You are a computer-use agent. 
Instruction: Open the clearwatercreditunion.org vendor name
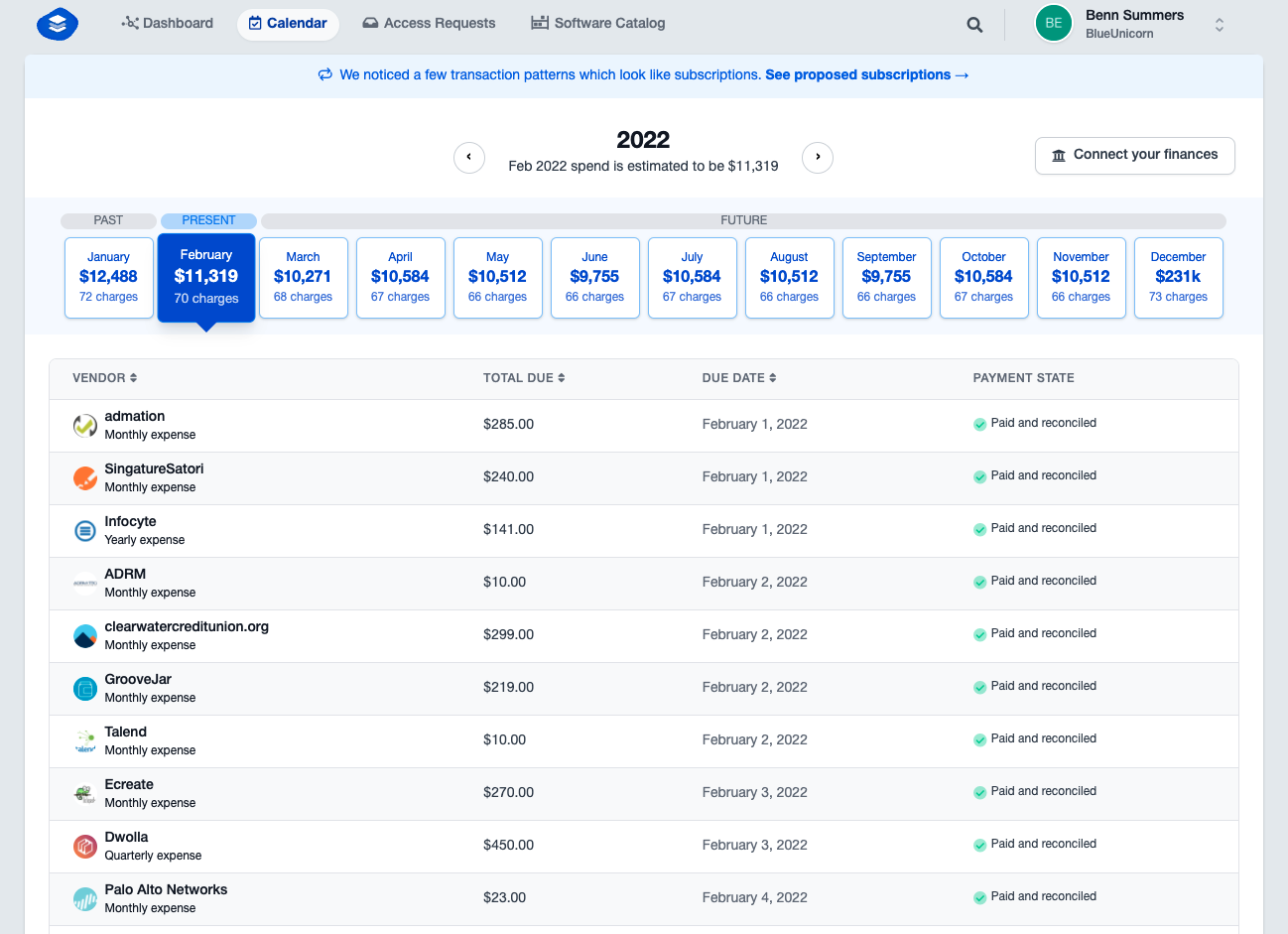tap(187, 626)
